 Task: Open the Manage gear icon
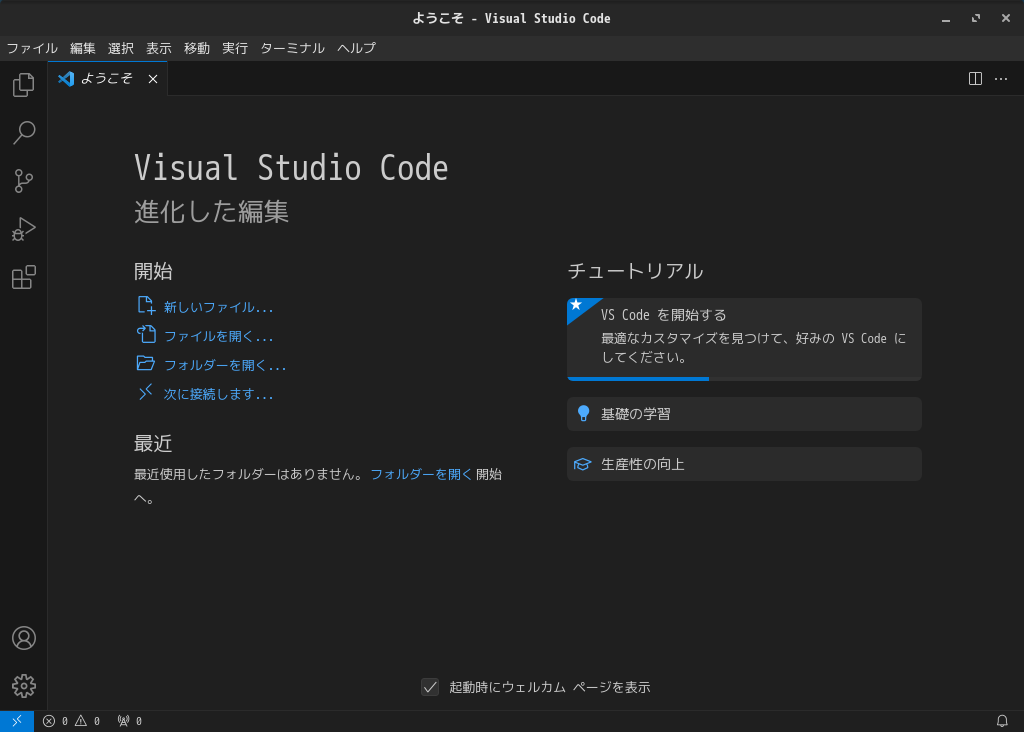tap(24, 686)
